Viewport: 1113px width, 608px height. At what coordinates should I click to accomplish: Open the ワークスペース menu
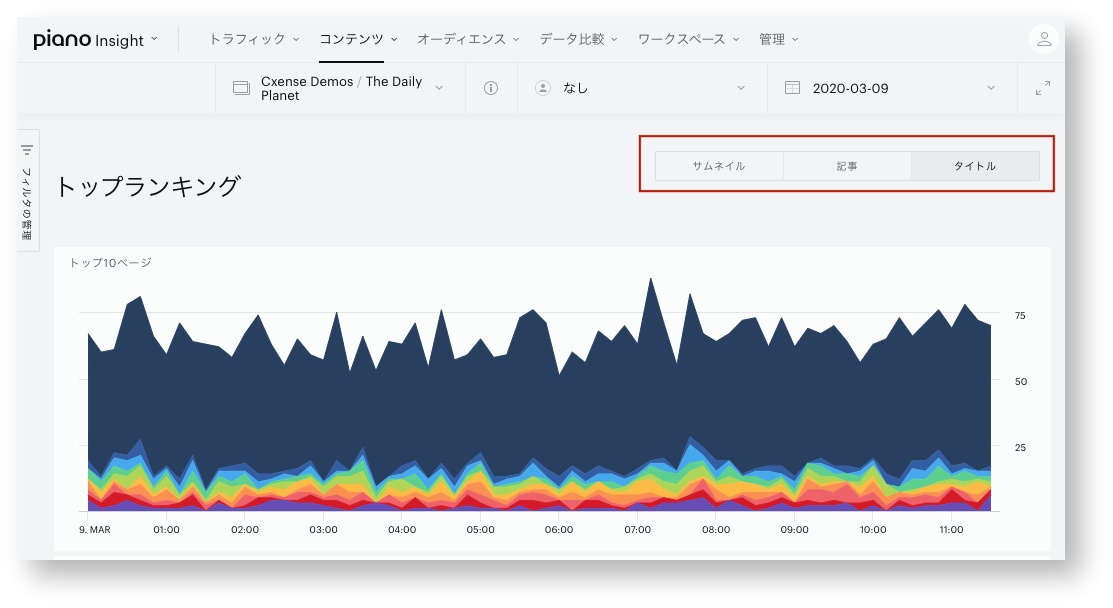[x=689, y=39]
